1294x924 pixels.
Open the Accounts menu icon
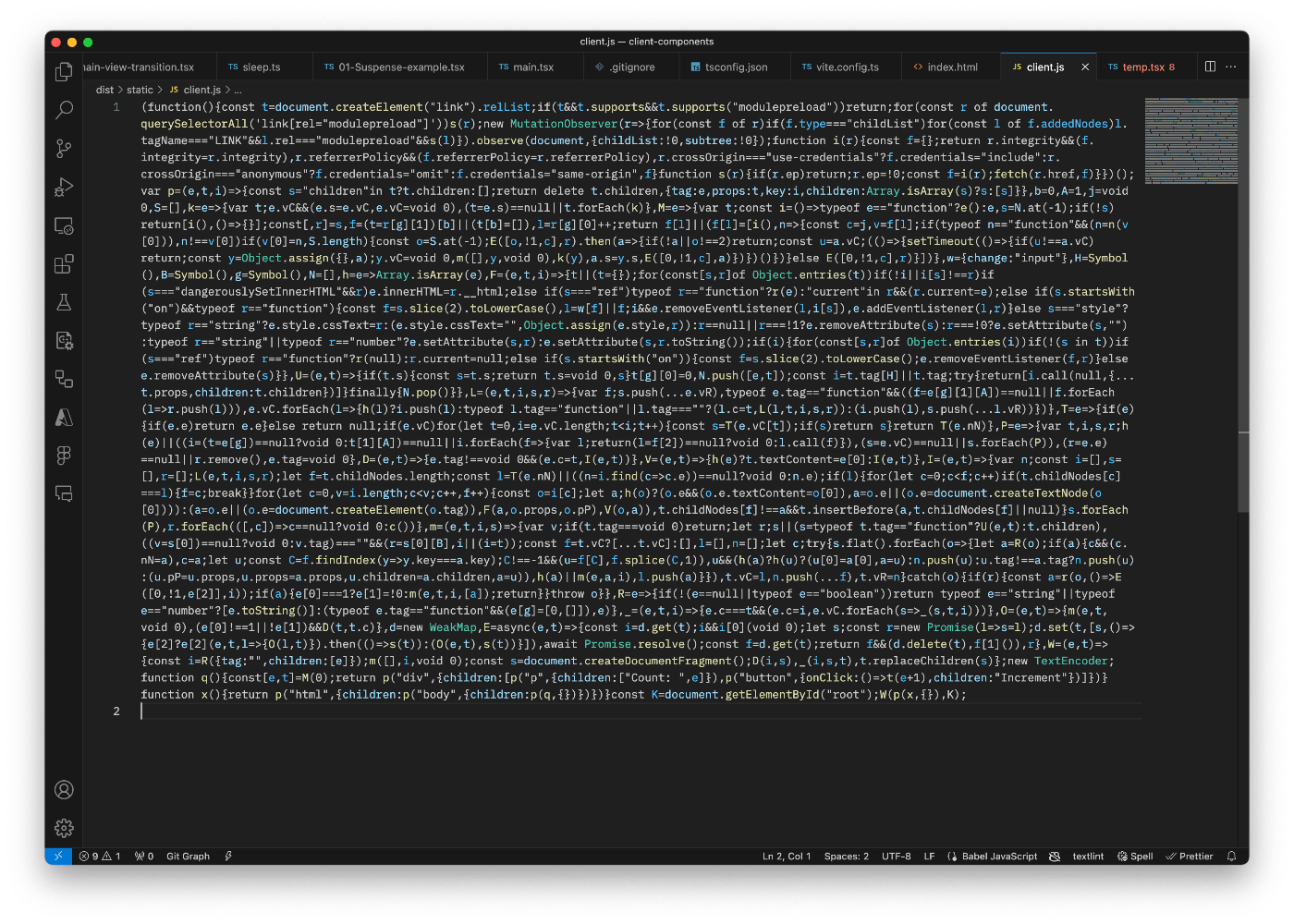pos(64,790)
